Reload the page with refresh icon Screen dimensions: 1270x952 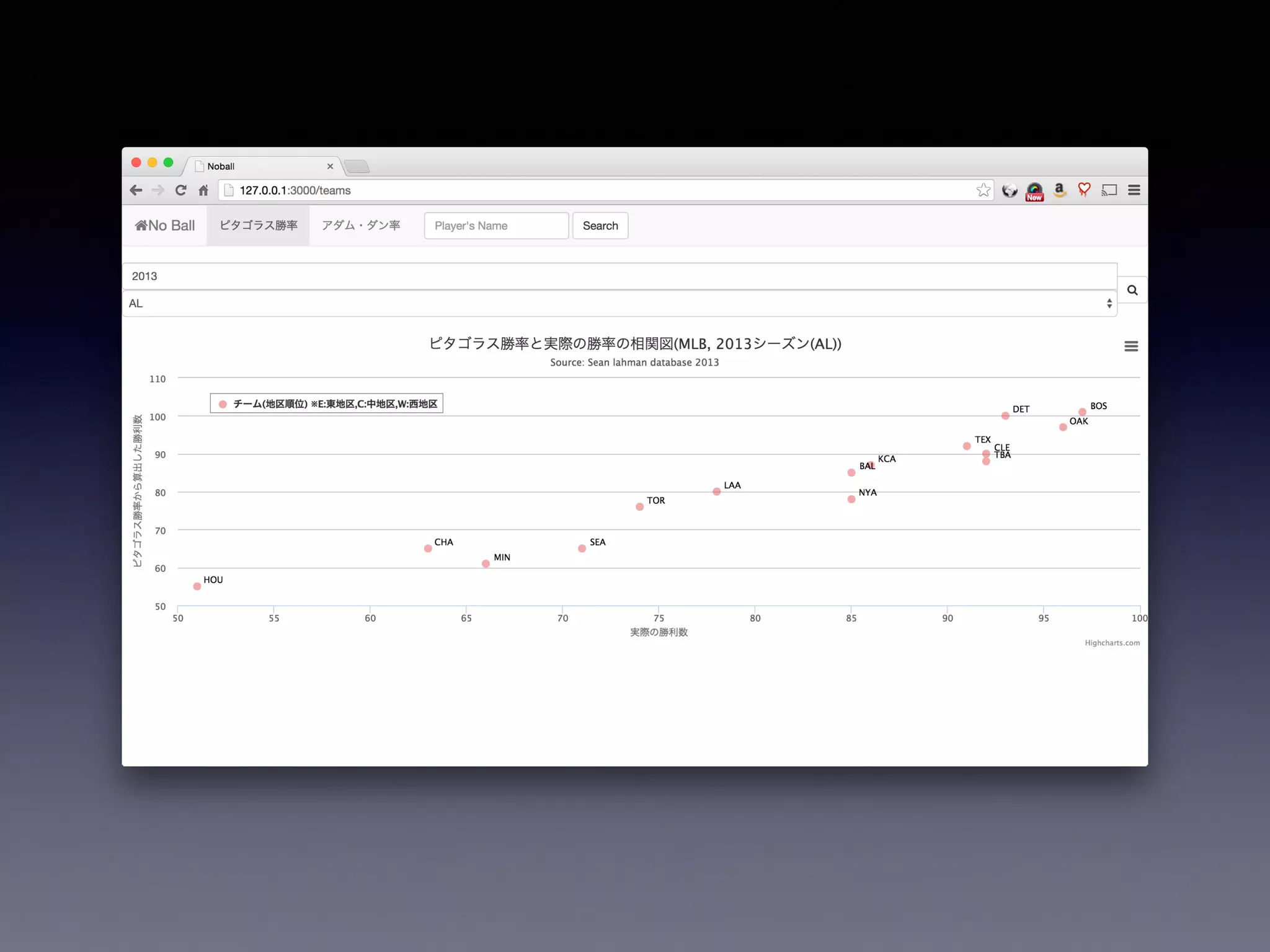tap(180, 190)
